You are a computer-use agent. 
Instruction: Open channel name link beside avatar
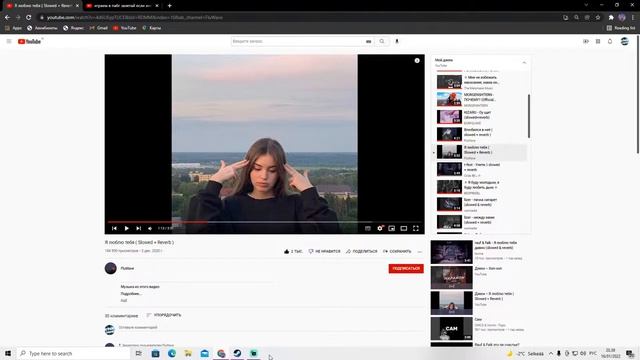click(127, 268)
